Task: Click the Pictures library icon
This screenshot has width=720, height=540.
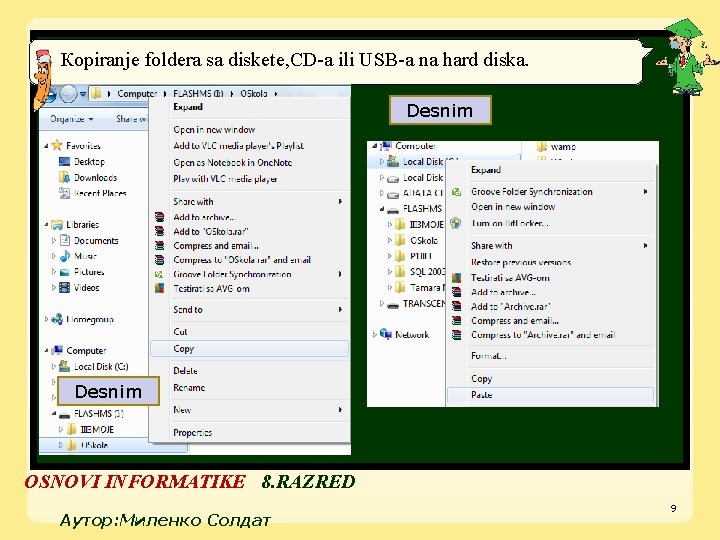Action: [65, 272]
